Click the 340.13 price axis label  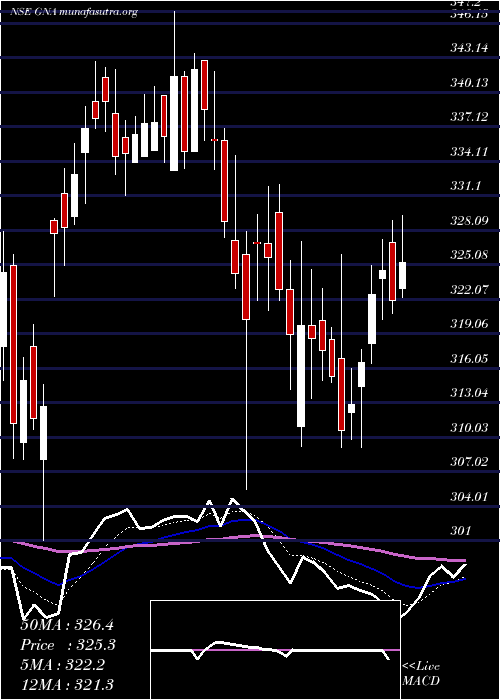coord(469,83)
